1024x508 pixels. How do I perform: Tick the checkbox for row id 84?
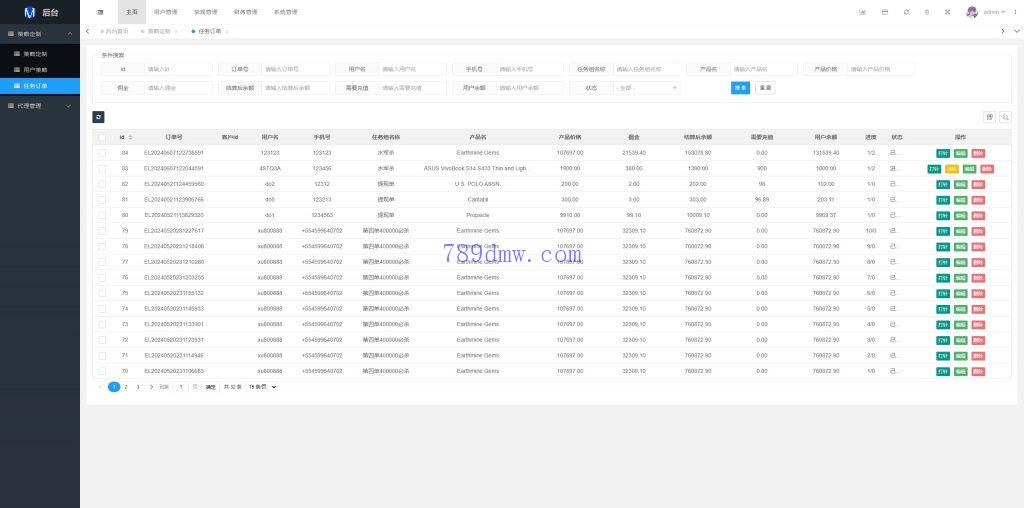click(x=102, y=153)
